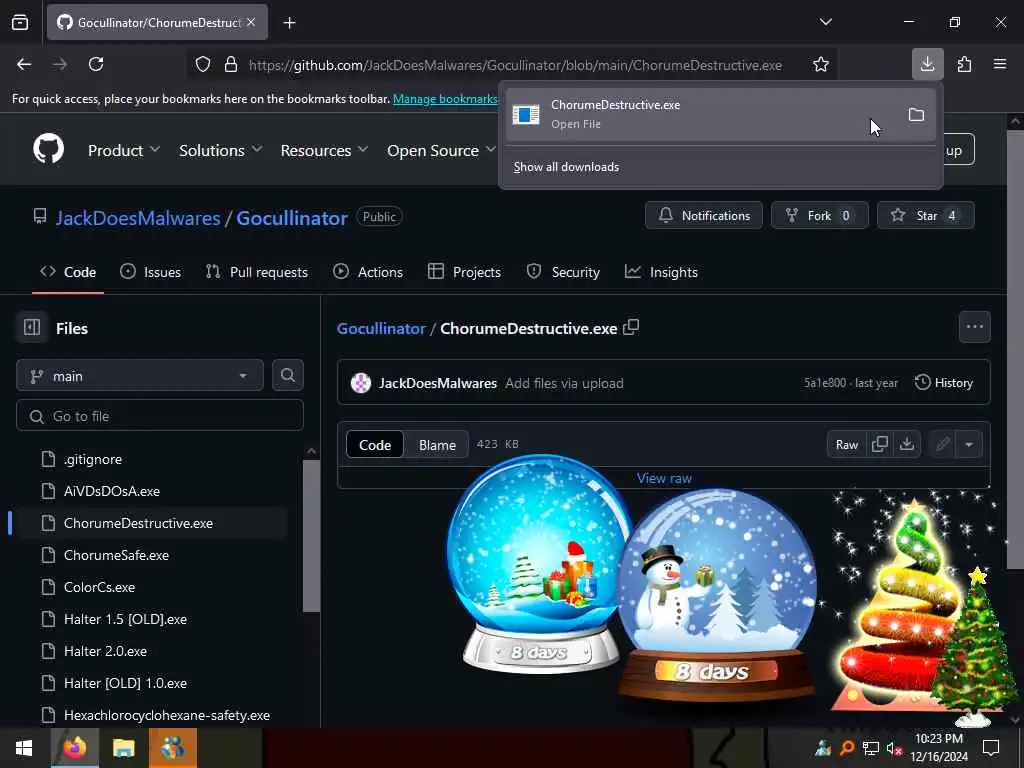
Task: Open the Insights tab
Action: pyautogui.click(x=661, y=272)
